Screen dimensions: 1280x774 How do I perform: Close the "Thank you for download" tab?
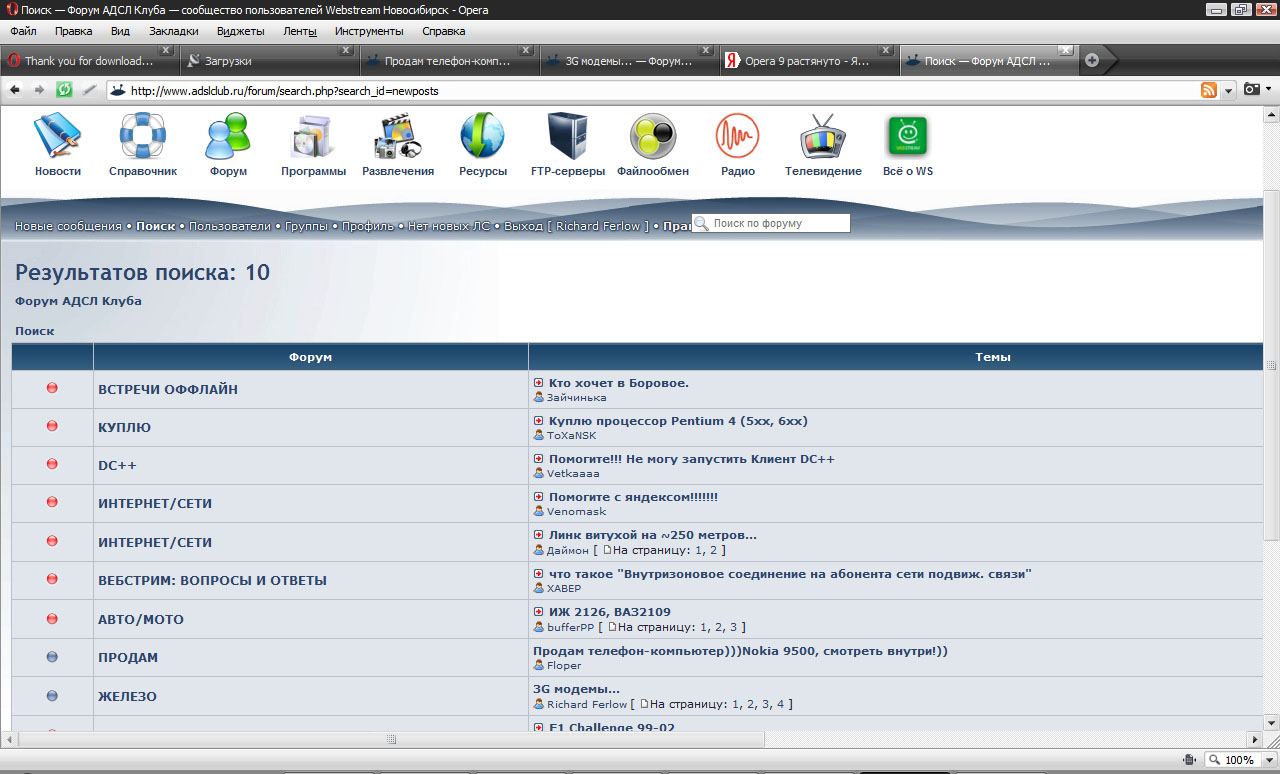pyautogui.click(x=166, y=50)
